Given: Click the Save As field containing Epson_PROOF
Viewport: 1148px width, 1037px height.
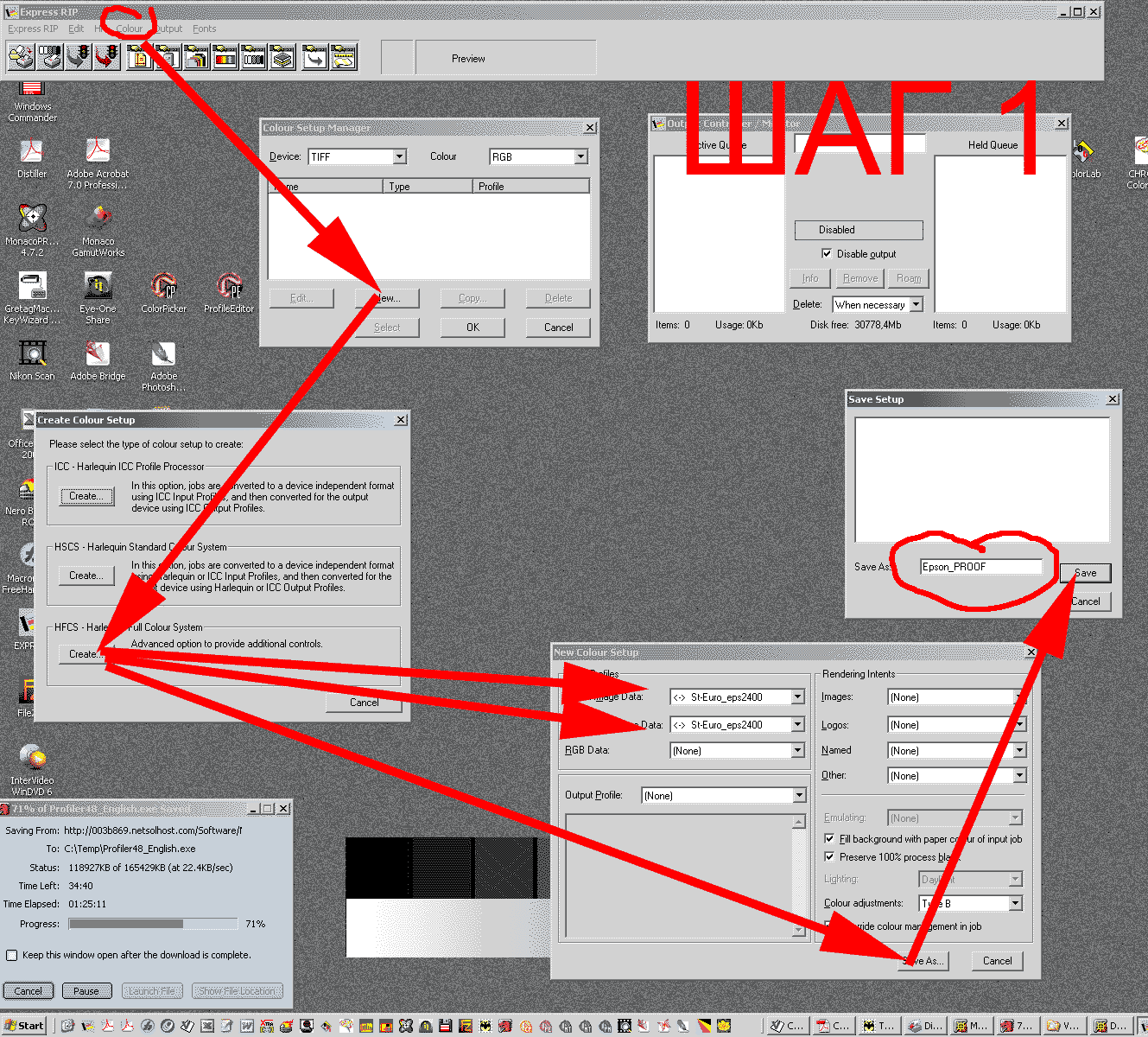Looking at the screenshot, I should [981, 567].
